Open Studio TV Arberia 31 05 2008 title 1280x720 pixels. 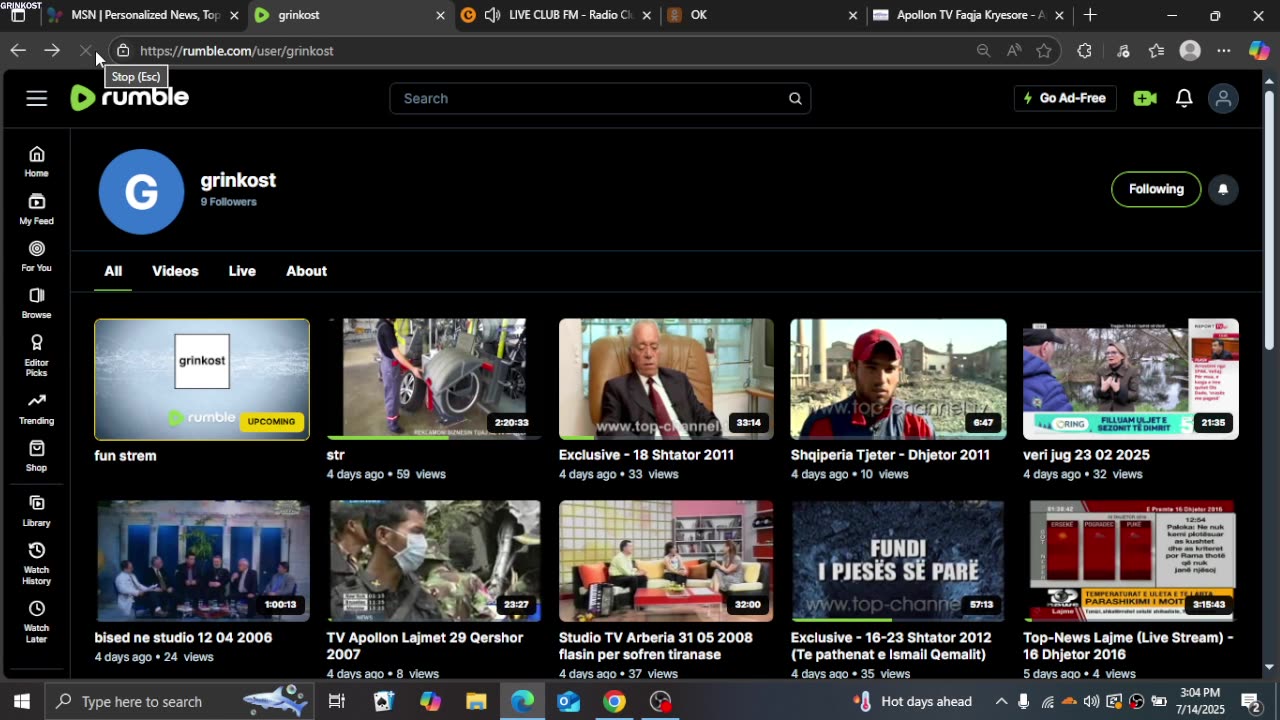[656, 646]
